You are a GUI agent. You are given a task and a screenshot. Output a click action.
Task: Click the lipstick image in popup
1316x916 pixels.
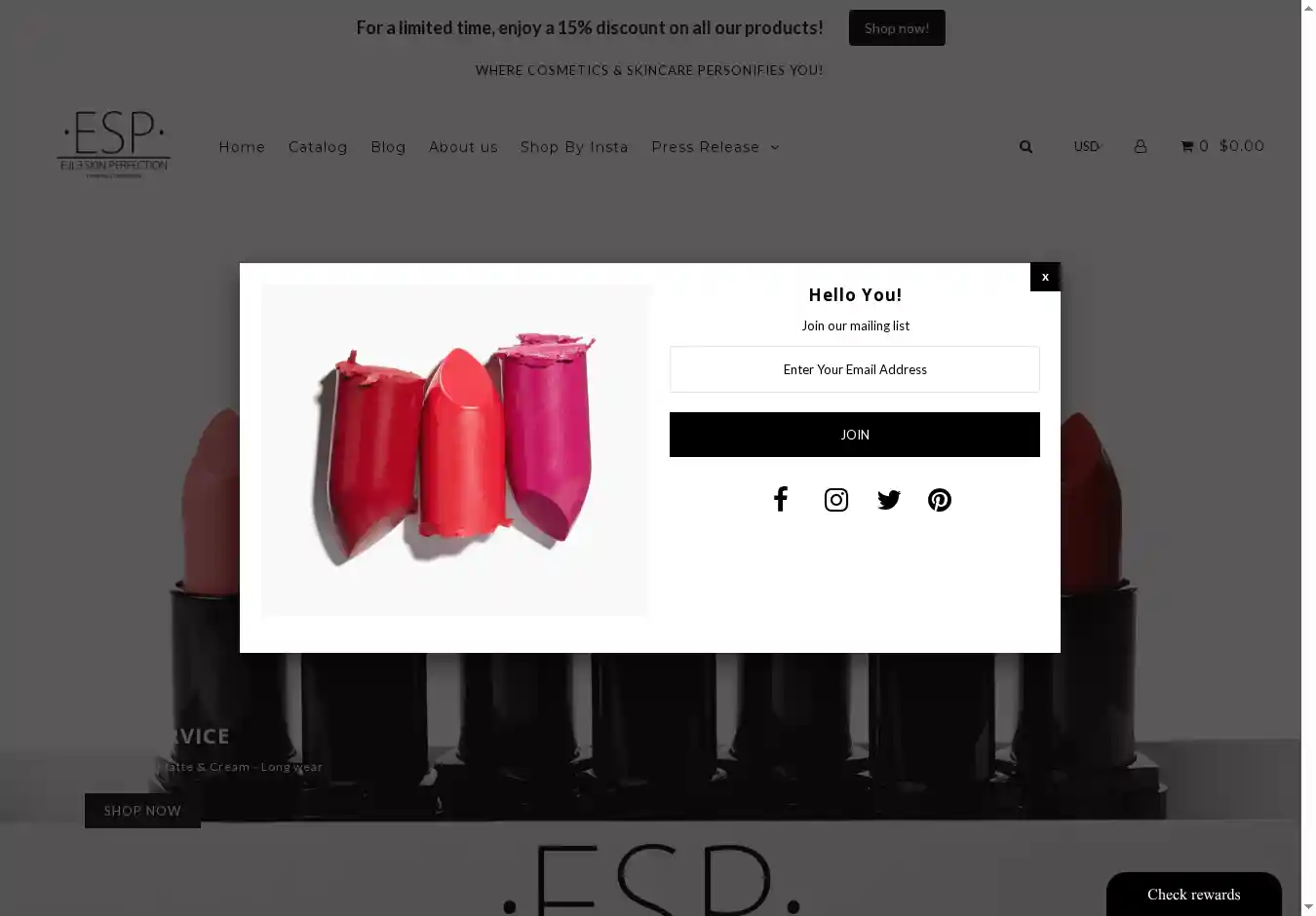[x=455, y=450]
